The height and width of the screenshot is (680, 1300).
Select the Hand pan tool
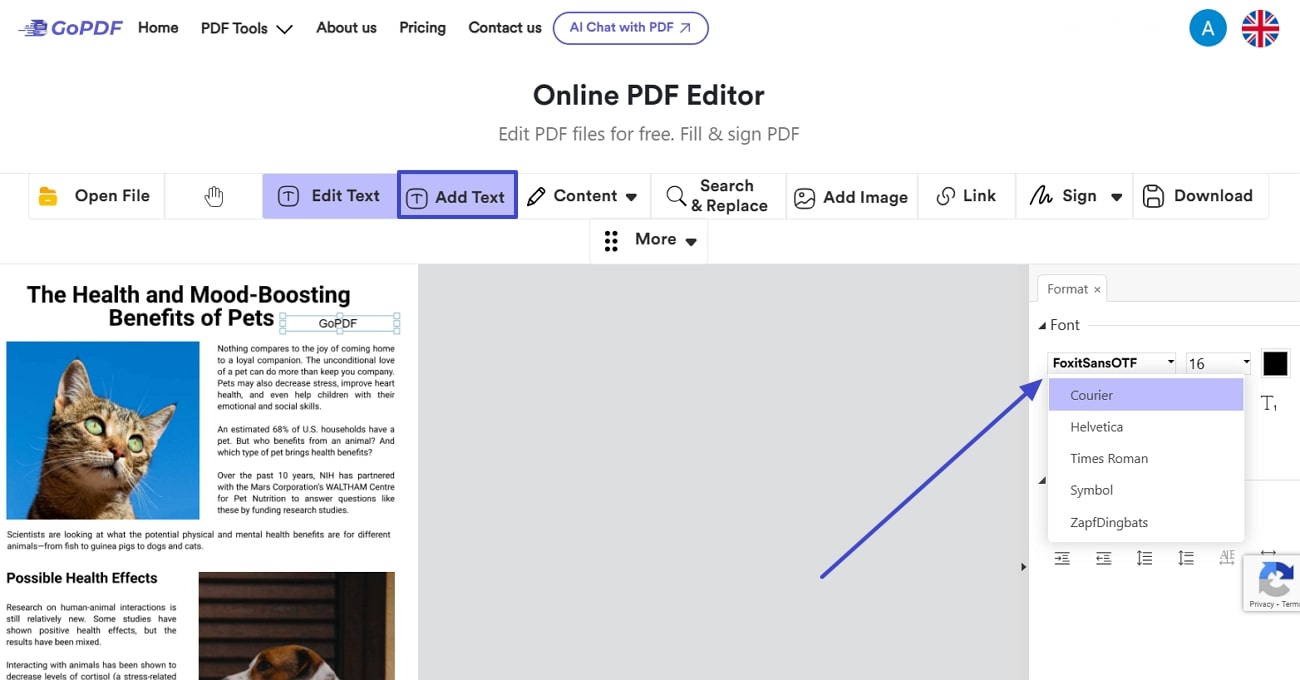tap(213, 196)
